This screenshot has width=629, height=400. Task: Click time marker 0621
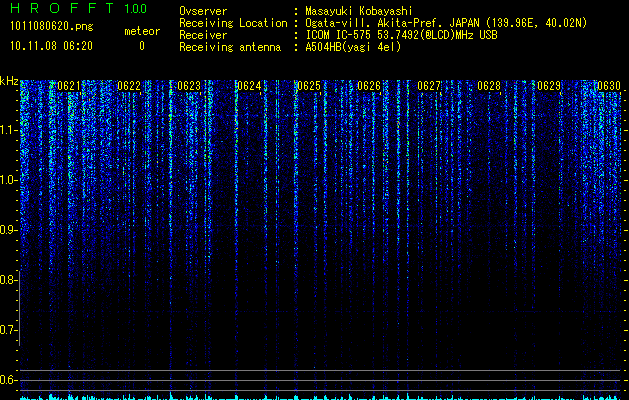click(x=69, y=86)
